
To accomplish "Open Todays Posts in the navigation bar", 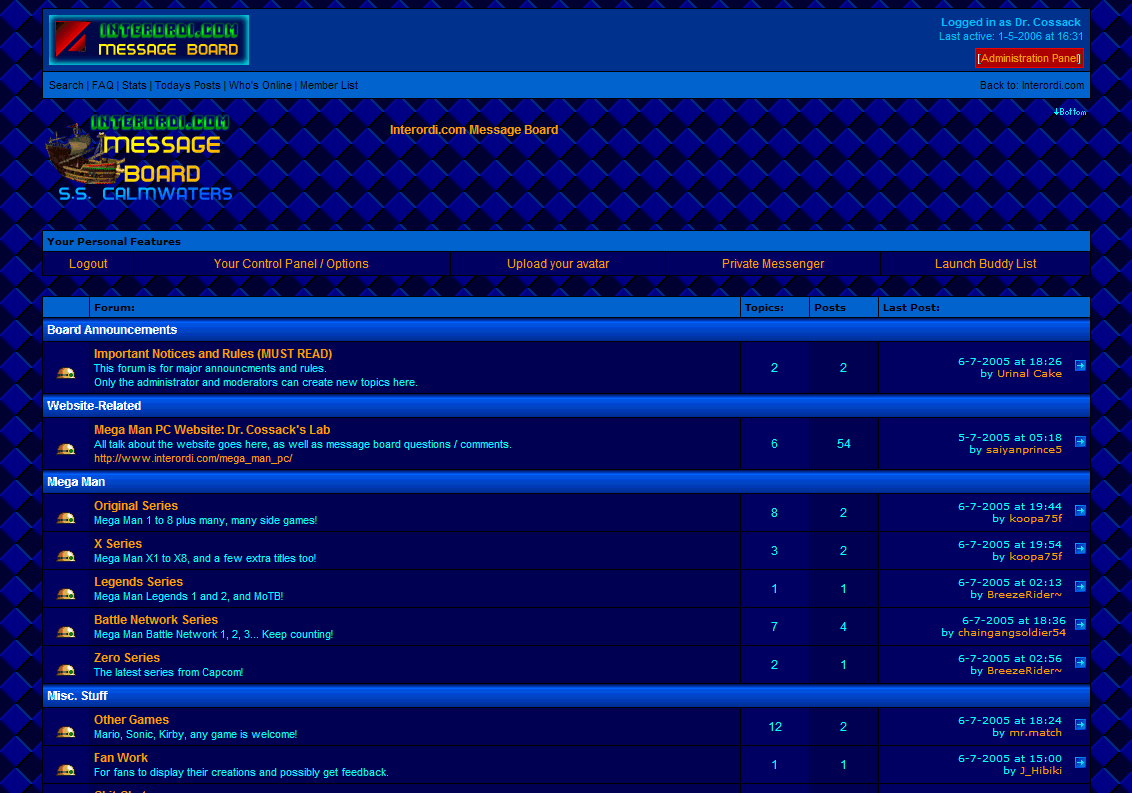I will [188, 86].
